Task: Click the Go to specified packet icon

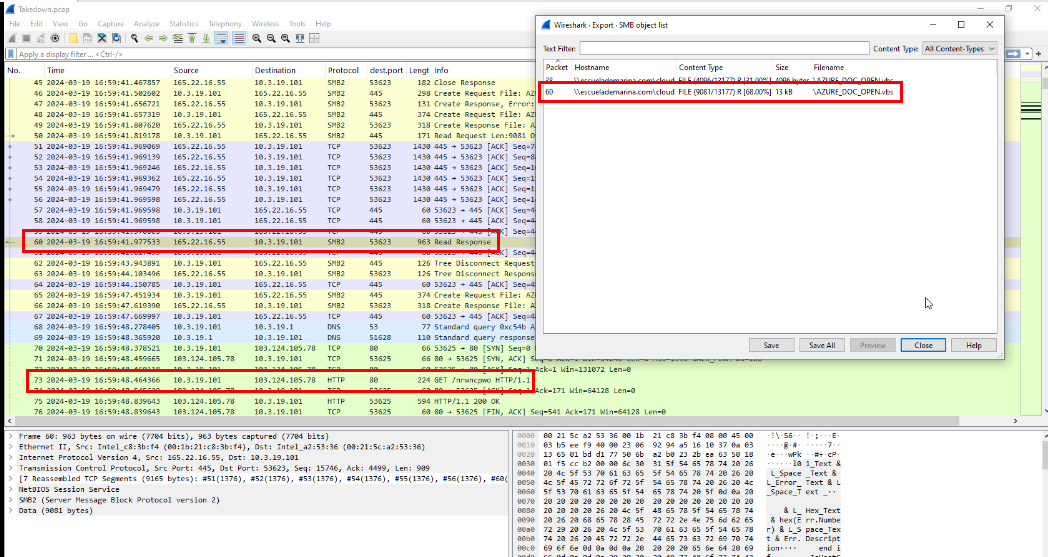Action: click(x=177, y=39)
